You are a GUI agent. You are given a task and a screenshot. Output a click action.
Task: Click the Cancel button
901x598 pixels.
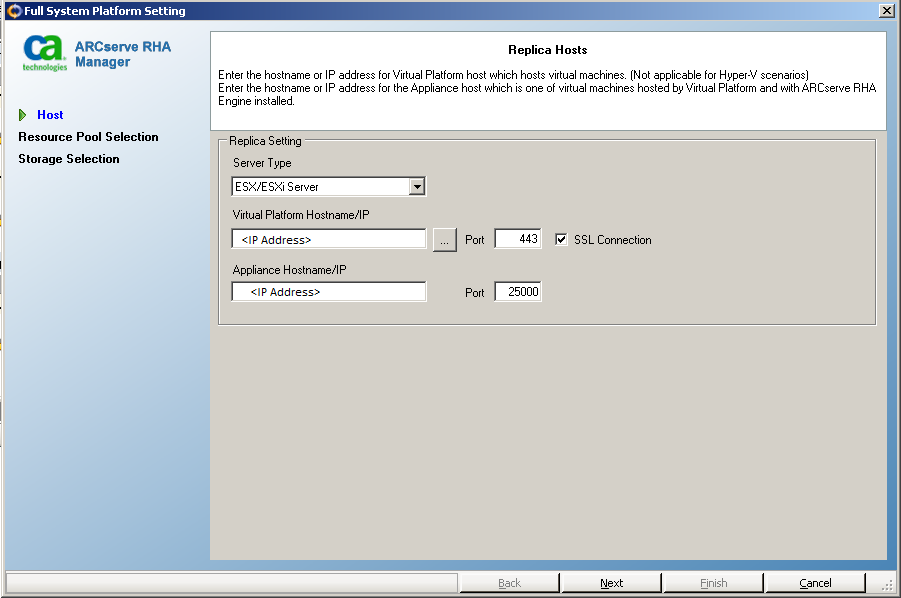tap(815, 582)
